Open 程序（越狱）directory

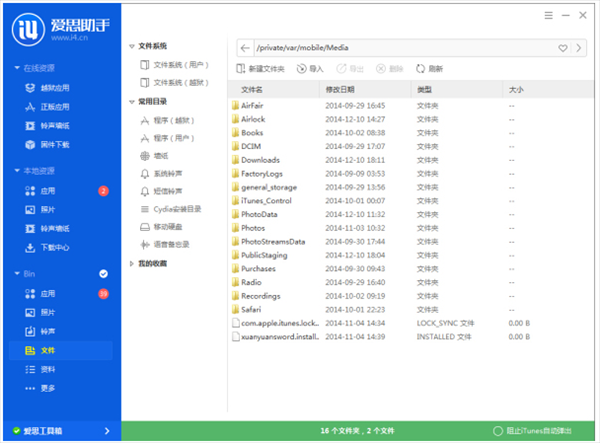pyautogui.click(x=168, y=121)
